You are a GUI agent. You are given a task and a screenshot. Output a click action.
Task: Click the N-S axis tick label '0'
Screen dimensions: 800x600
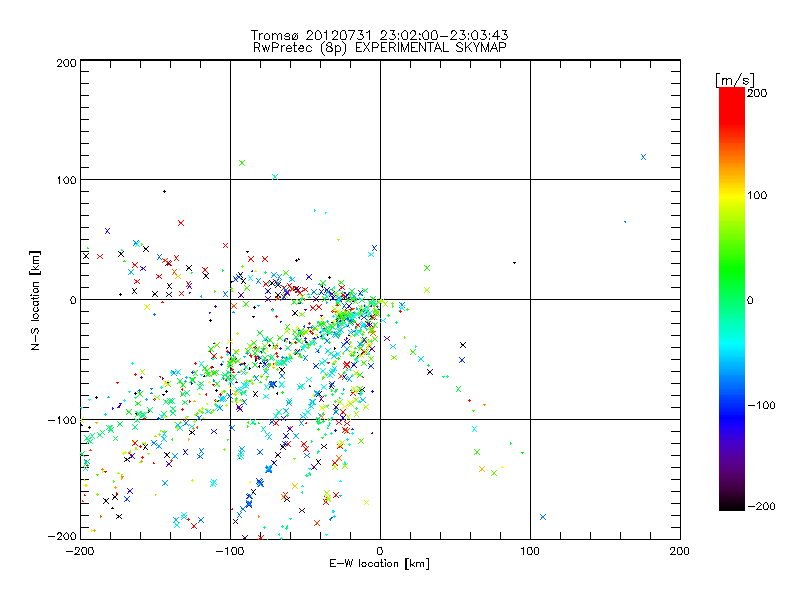pyautogui.click(x=73, y=301)
